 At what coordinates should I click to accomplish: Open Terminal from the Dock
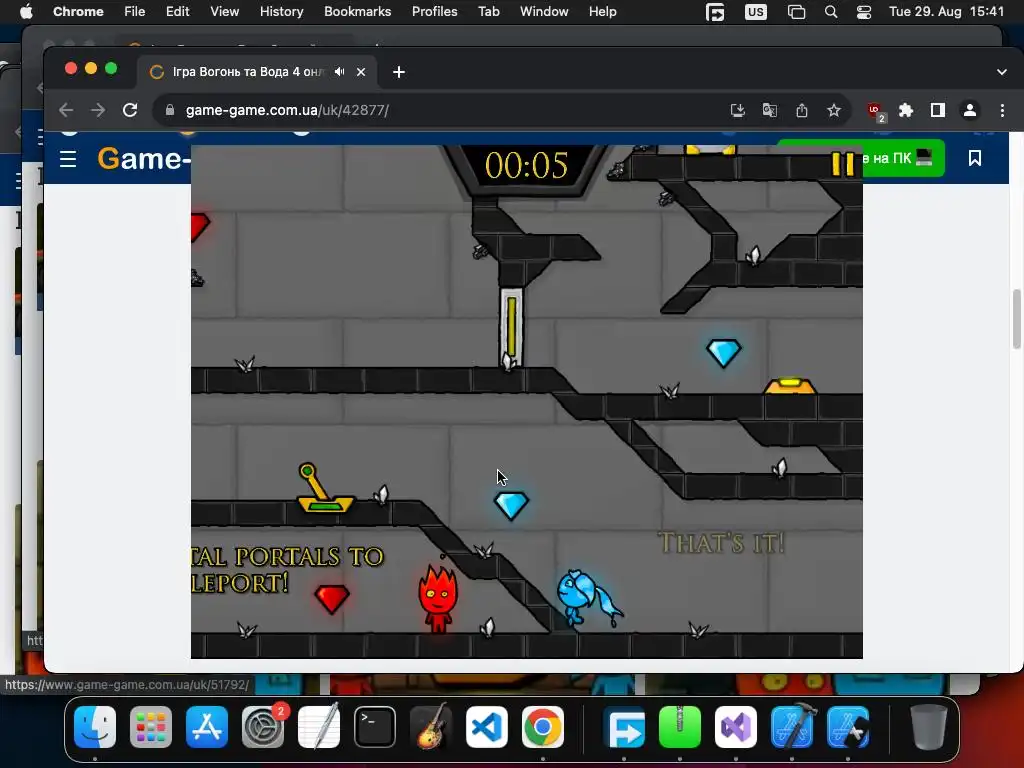pos(375,727)
